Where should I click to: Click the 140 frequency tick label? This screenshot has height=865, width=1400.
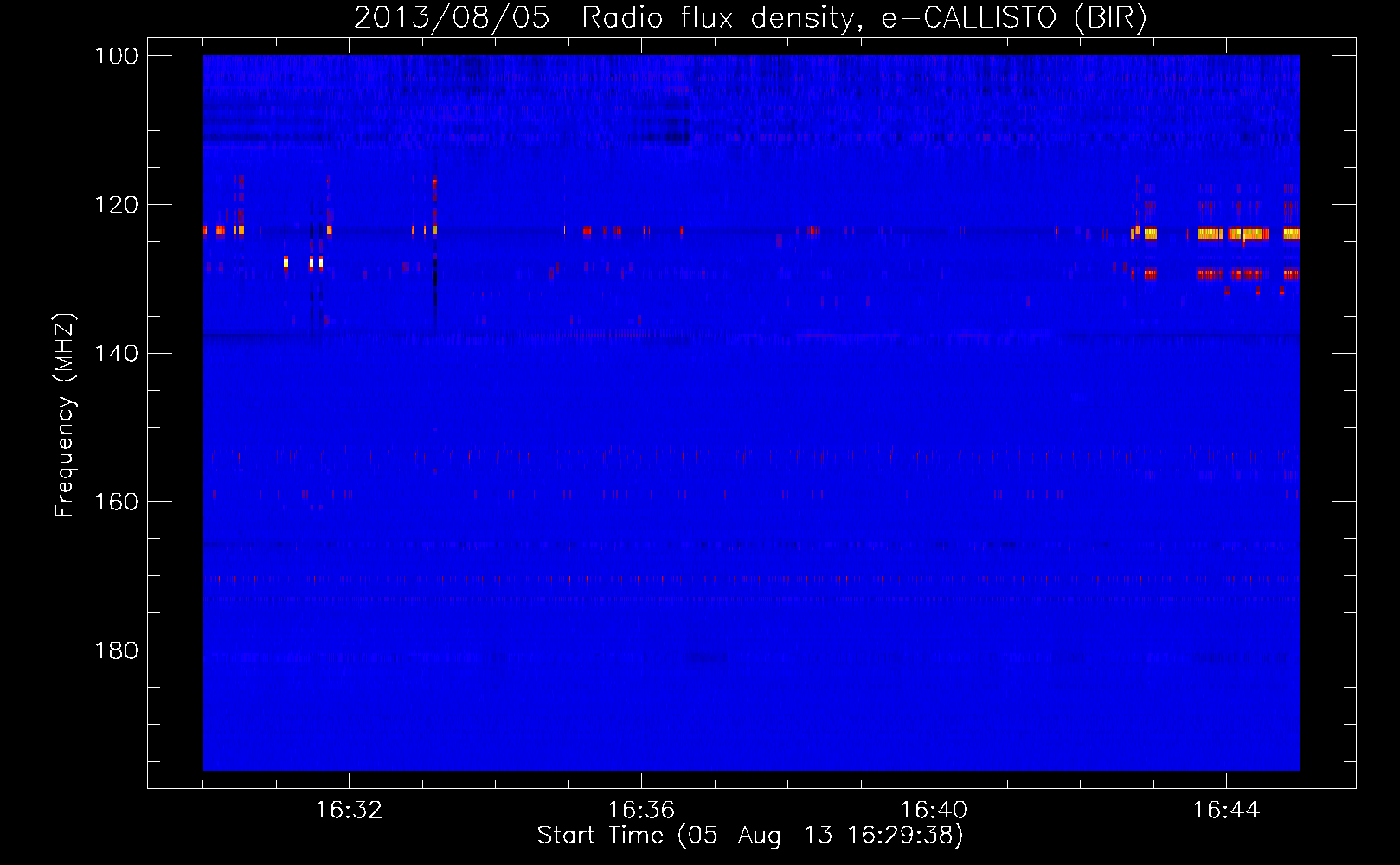(x=115, y=354)
